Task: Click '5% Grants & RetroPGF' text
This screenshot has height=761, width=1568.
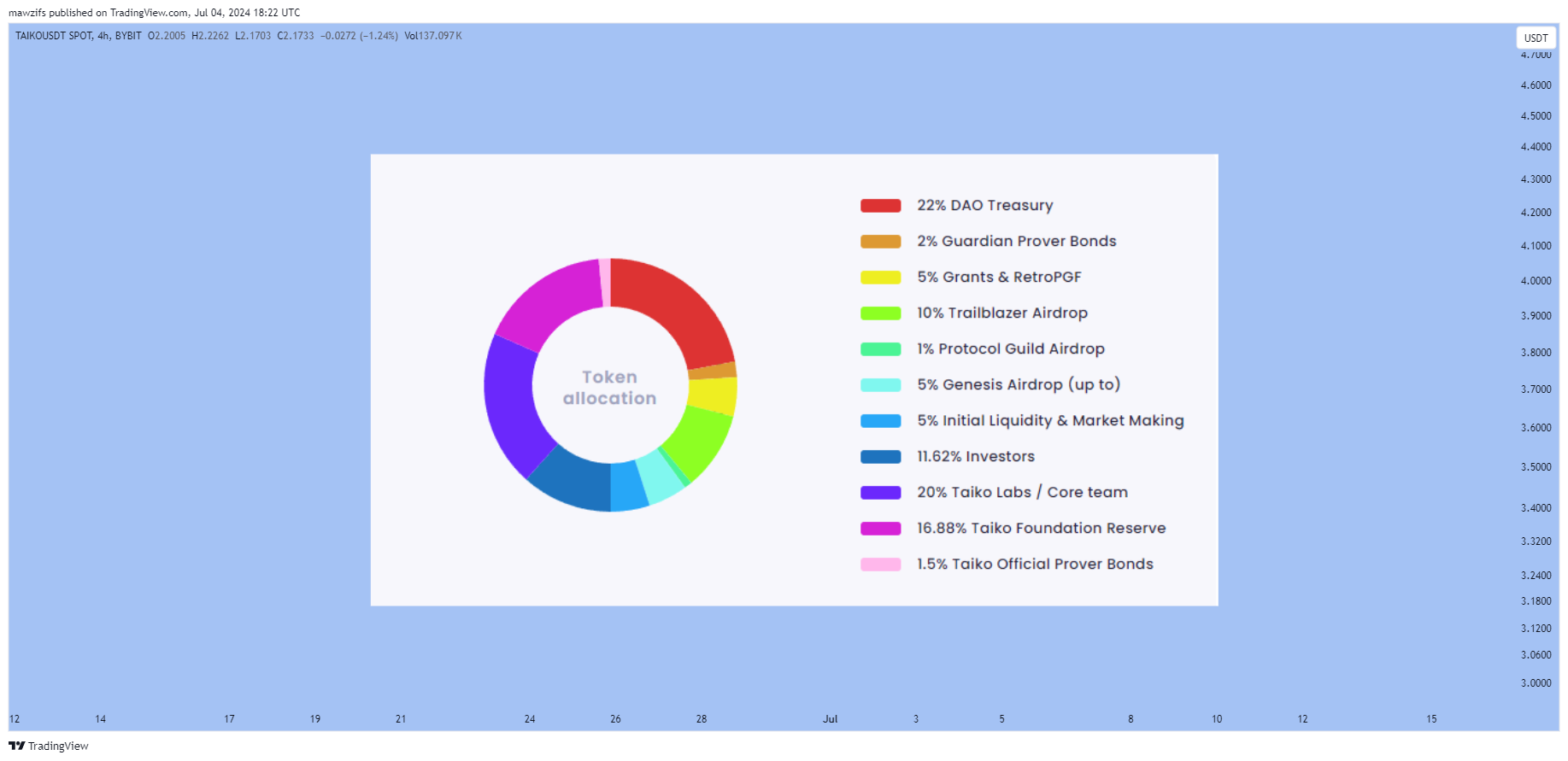Action: 999,278
